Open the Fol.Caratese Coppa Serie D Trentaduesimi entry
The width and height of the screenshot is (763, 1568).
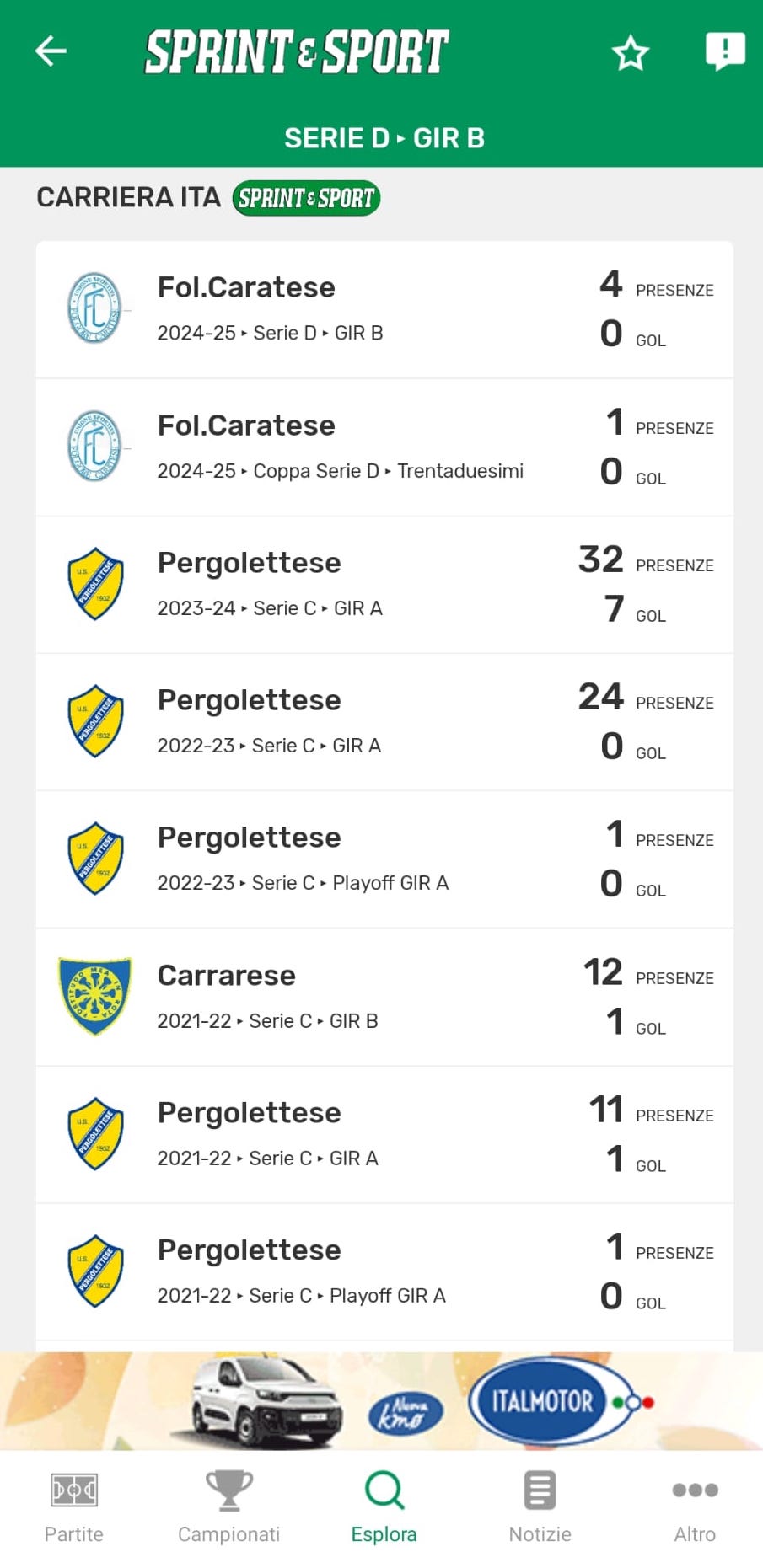click(x=340, y=447)
